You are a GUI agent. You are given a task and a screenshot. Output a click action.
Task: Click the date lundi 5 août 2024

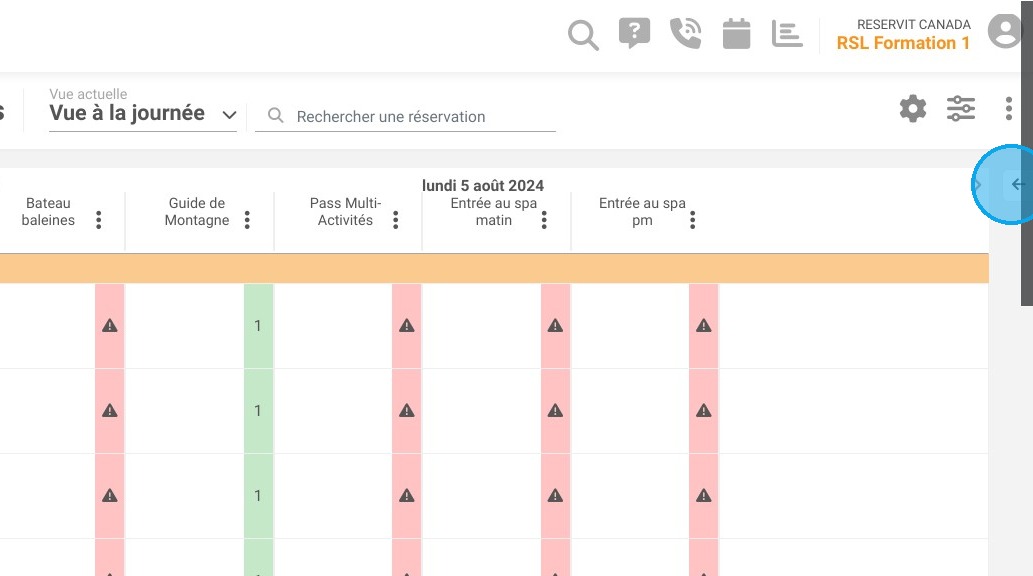[x=483, y=186]
